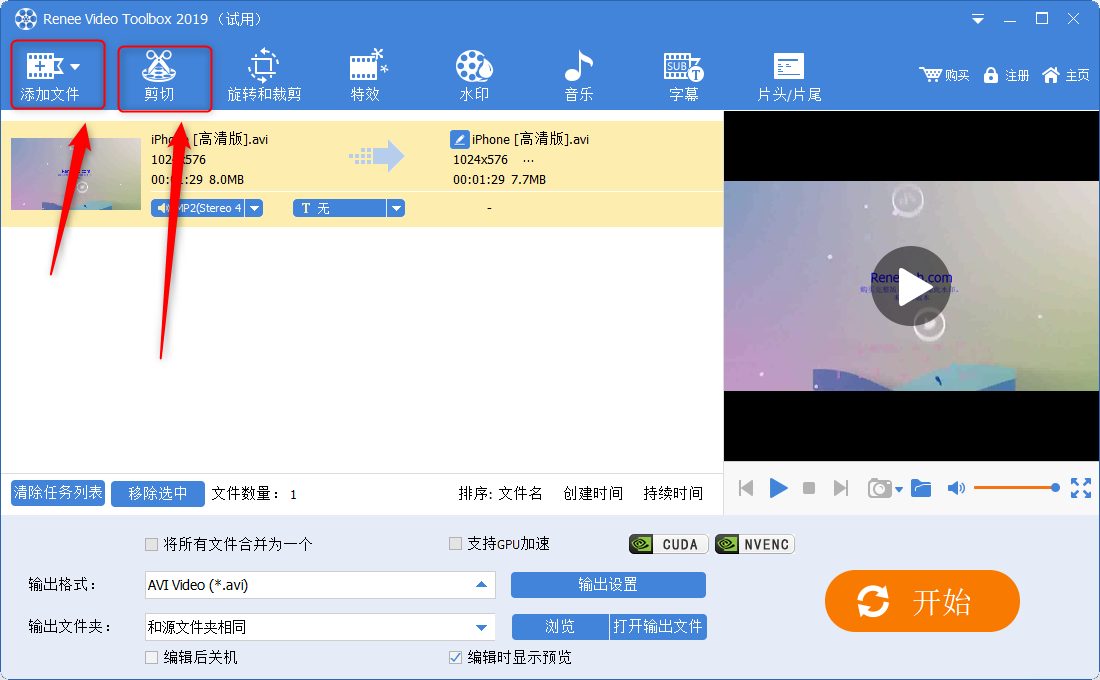
Task: Click the output size text 7.7MB
Action: [528, 180]
